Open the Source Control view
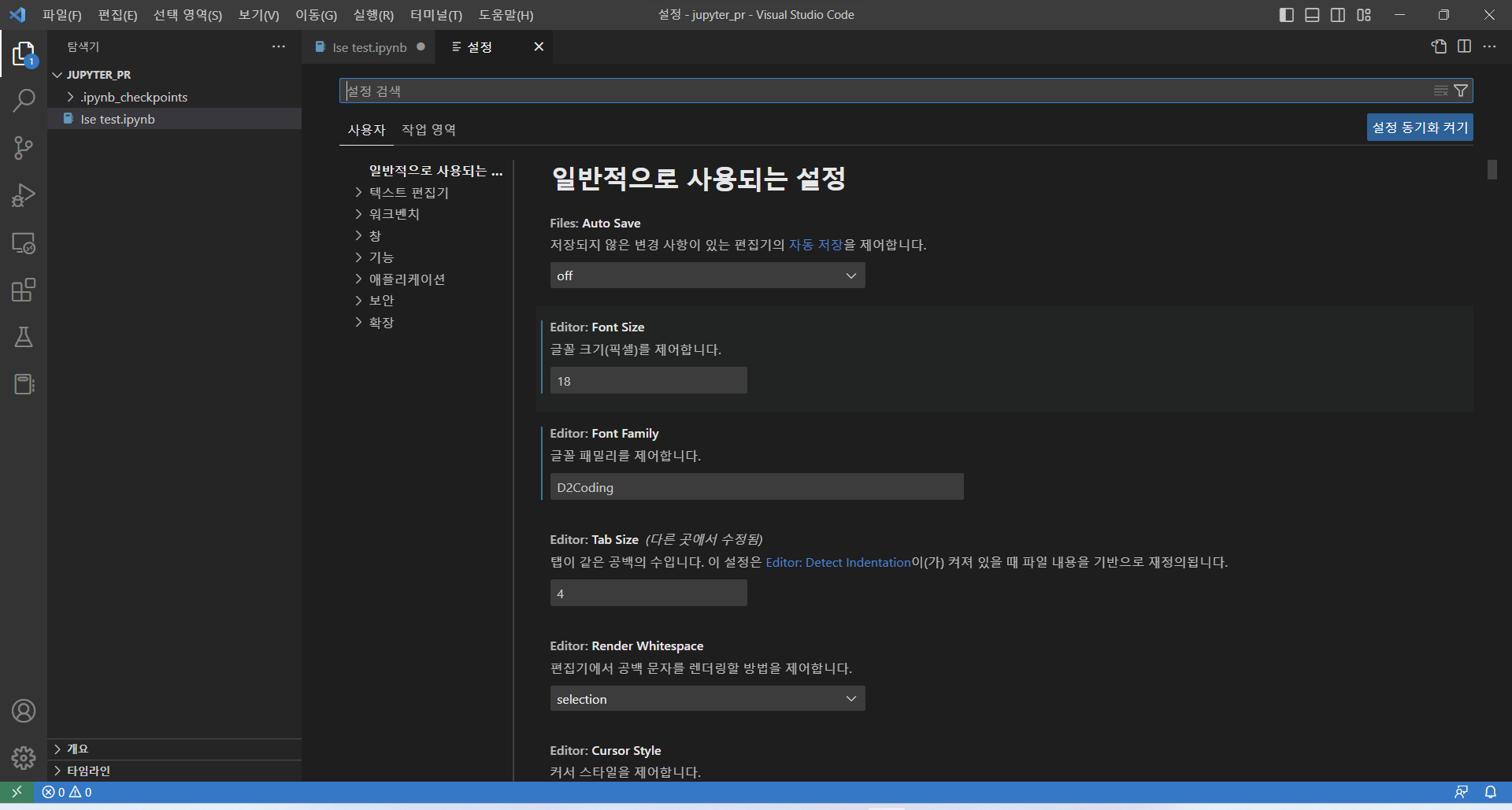Image resolution: width=1512 pixels, height=810 pixels. pyautogui.click(x=24, y=148)
